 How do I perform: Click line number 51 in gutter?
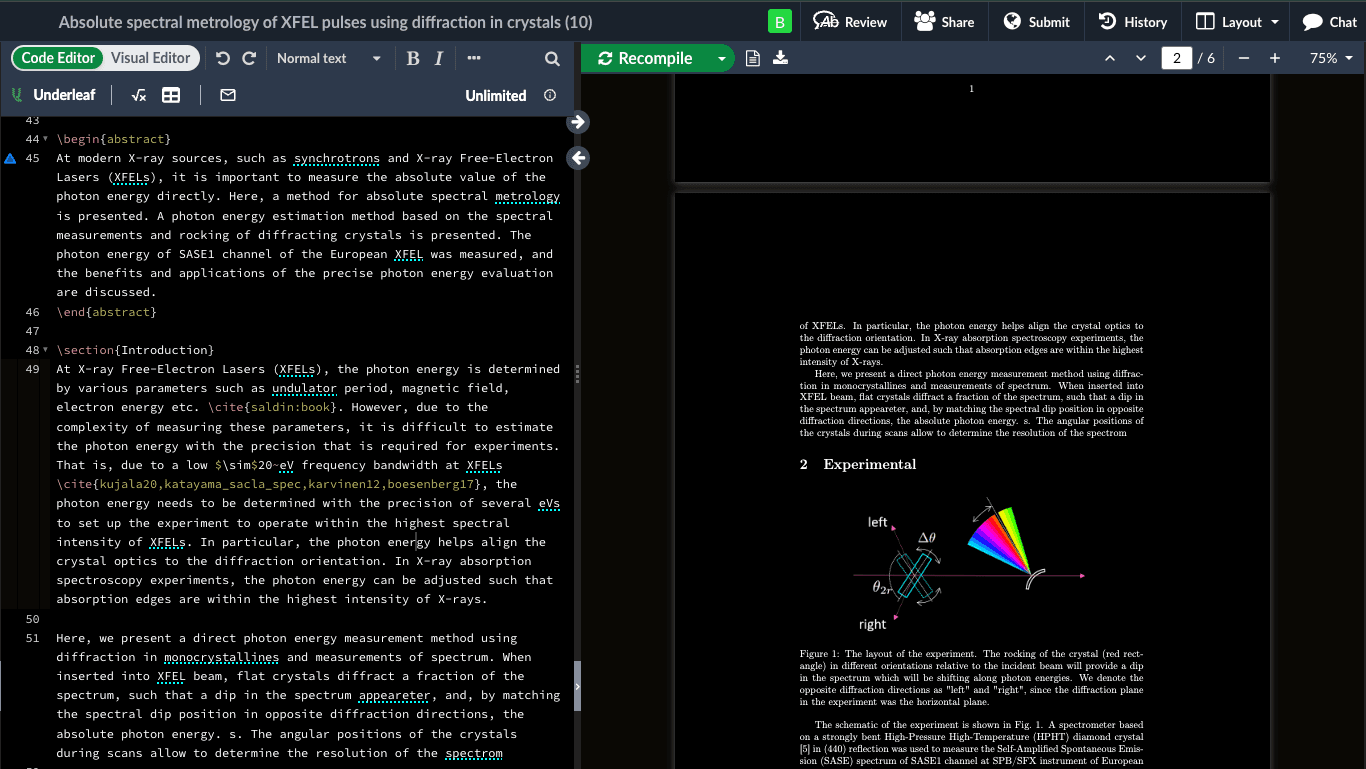pos(32,638)
